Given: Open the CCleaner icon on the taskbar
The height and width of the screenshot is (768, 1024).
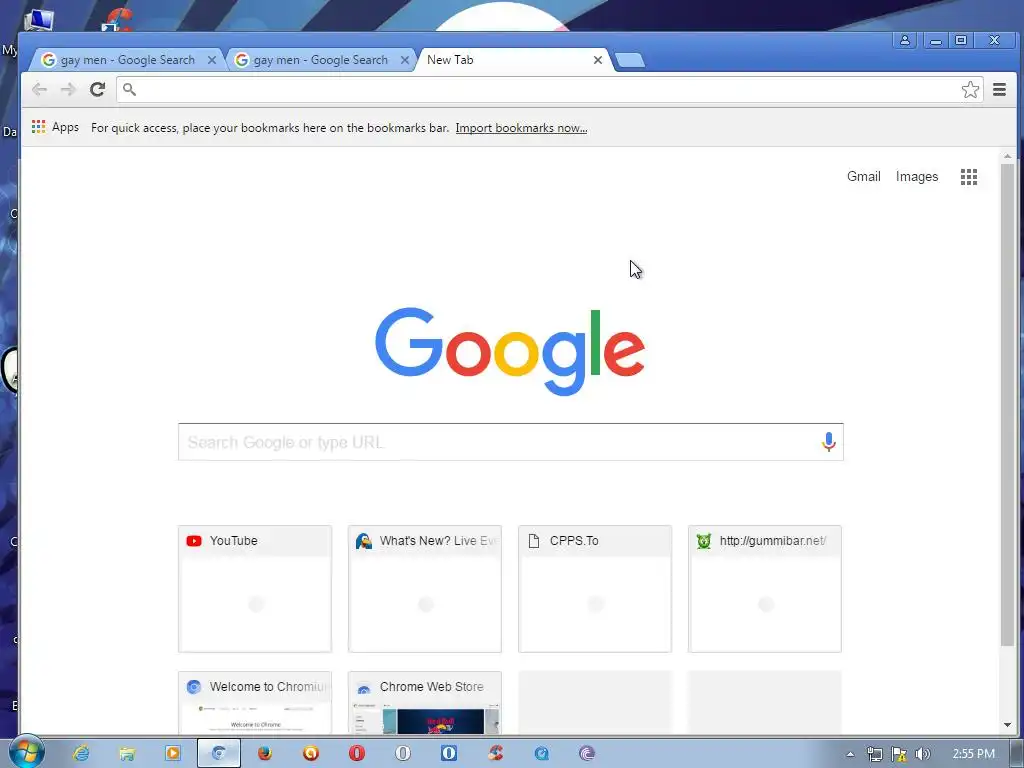Looking at the screenshot, I should 496,754.
